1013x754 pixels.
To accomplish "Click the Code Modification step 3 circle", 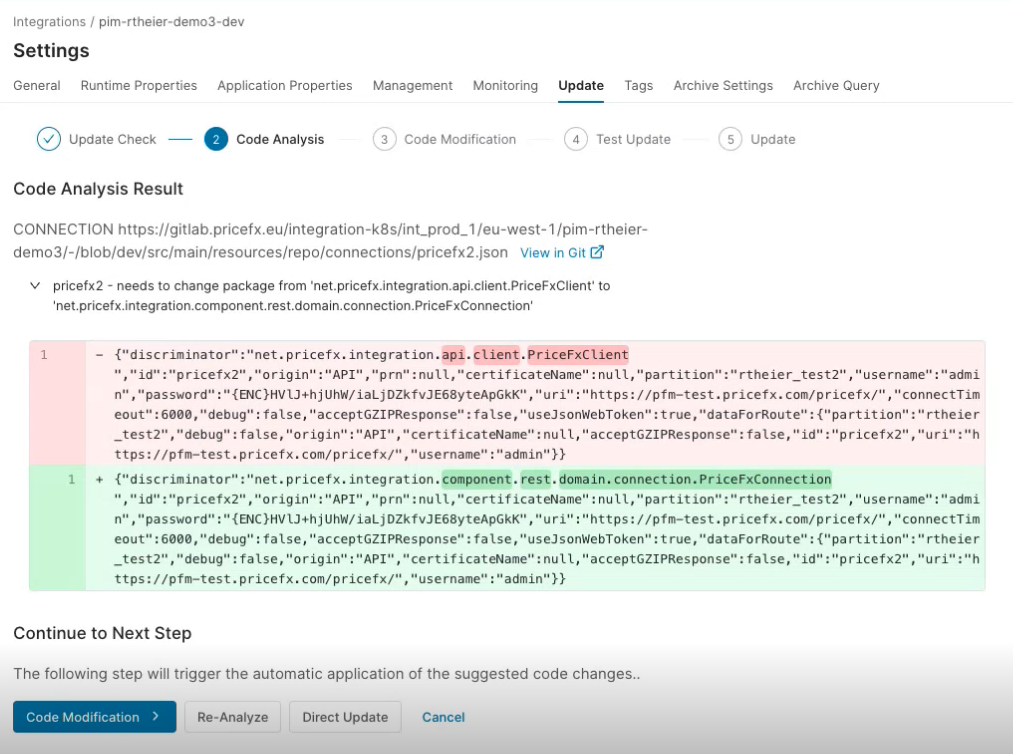I will 384,139.
